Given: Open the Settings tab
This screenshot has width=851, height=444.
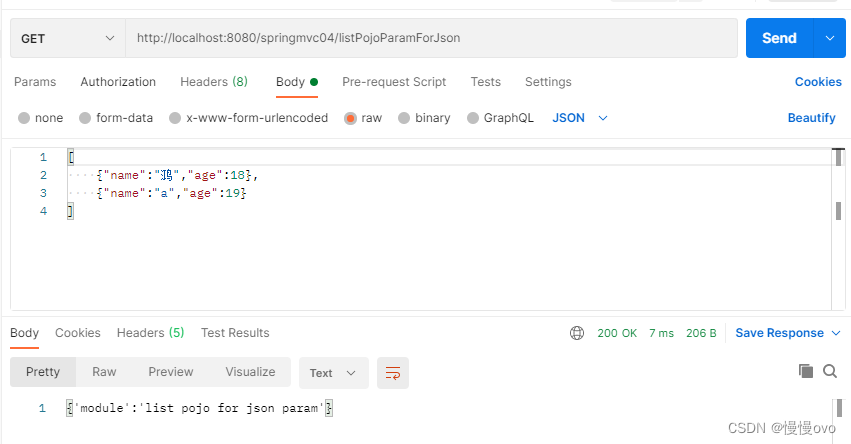Looking at the screenshot, I should pyautogui.click(x=548, y=82).
